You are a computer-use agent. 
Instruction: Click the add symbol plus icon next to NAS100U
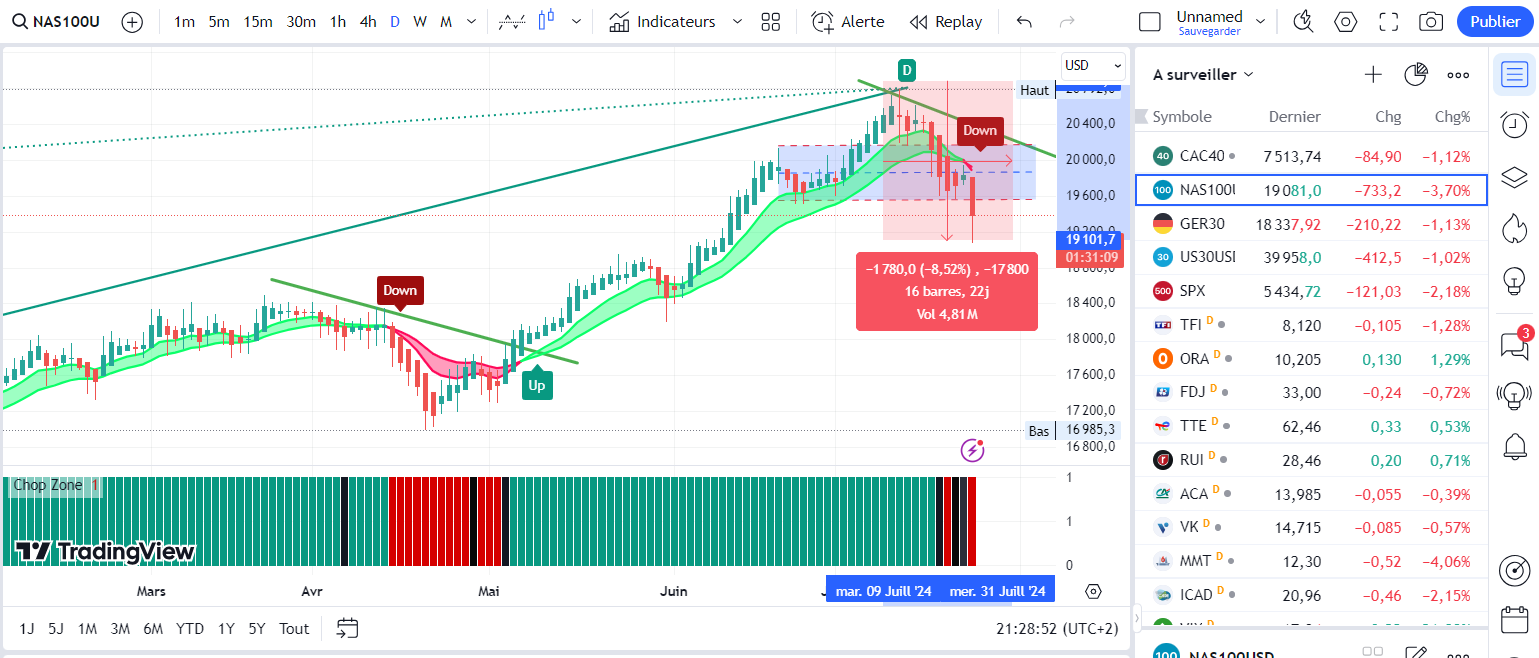coord(132,22)
